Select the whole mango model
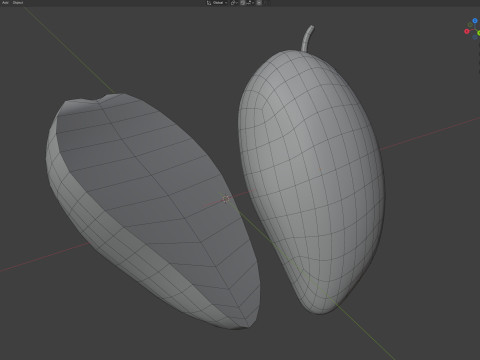Viewport: 480px width, 360px height. [x=312, y=182]
